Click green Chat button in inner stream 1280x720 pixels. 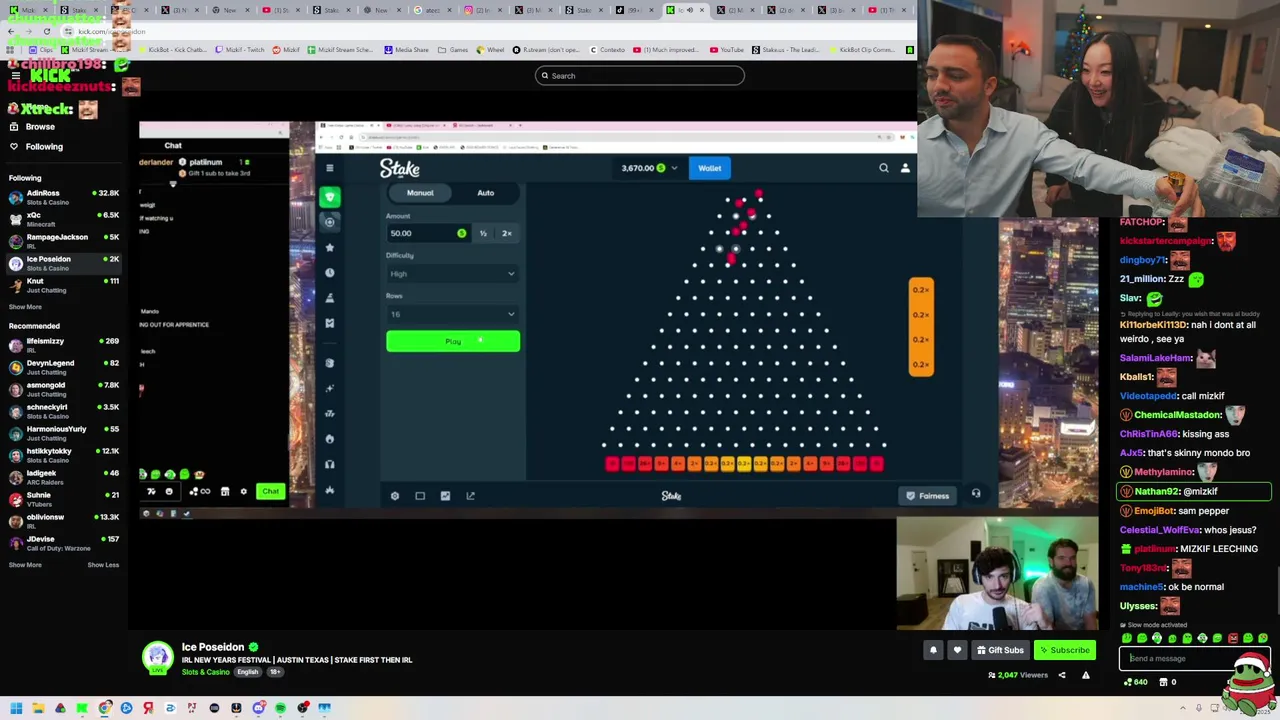coord(271,491)
